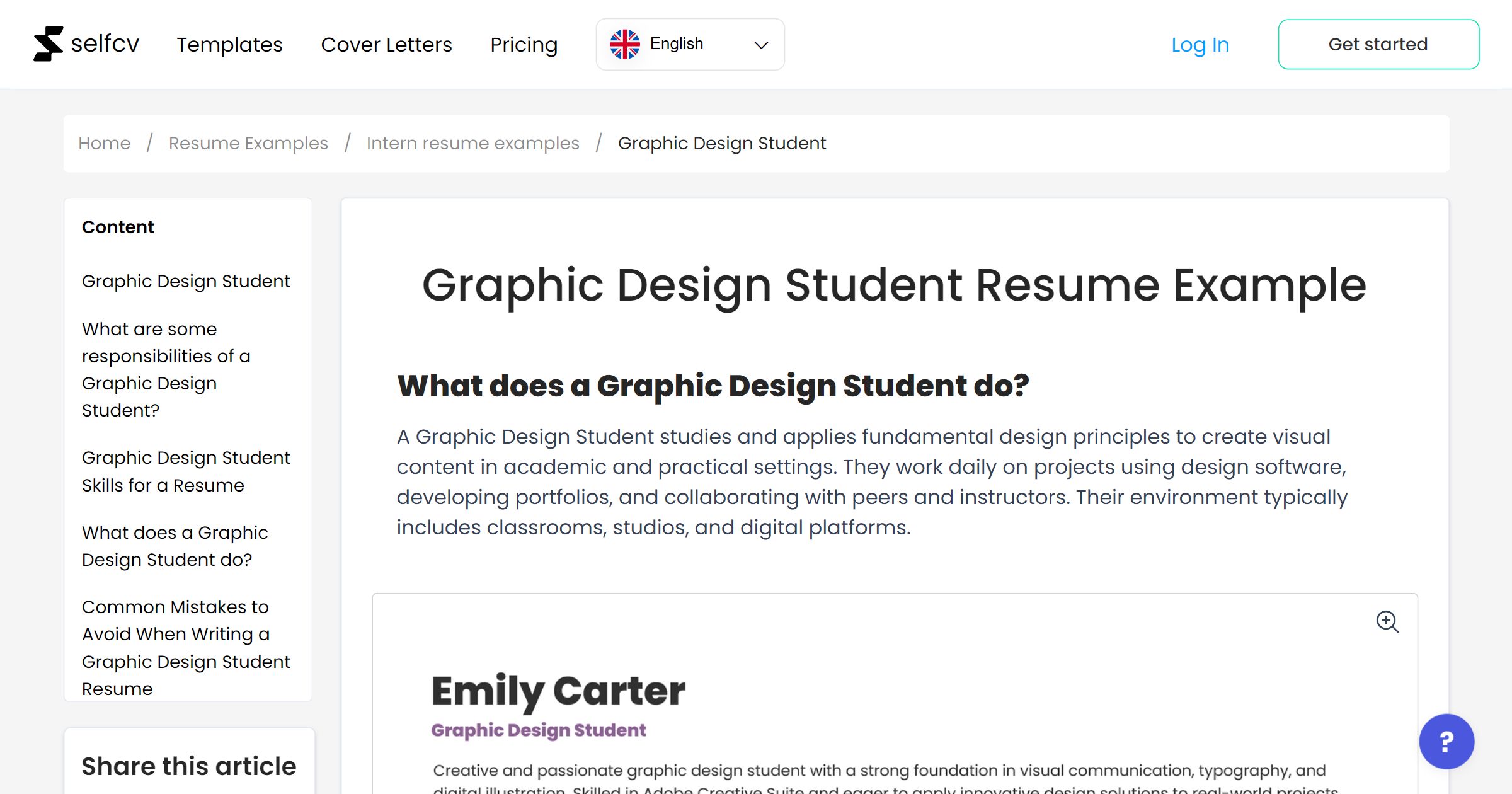Click the Get started button

(x=1378, y=43)
